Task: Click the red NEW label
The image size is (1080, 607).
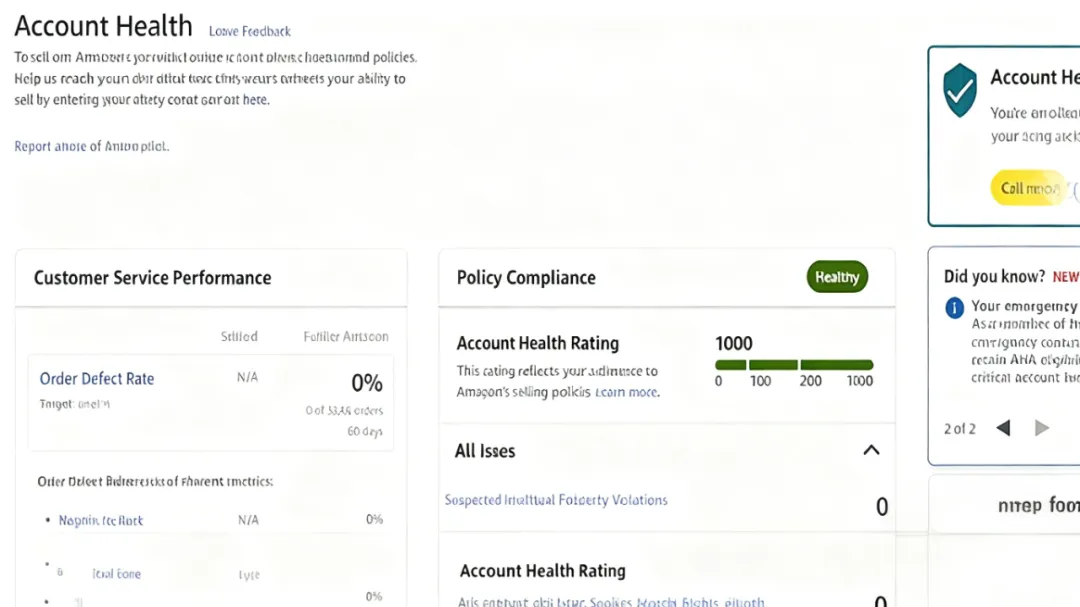Action: pyautogui.click(x=1065, y=277)
